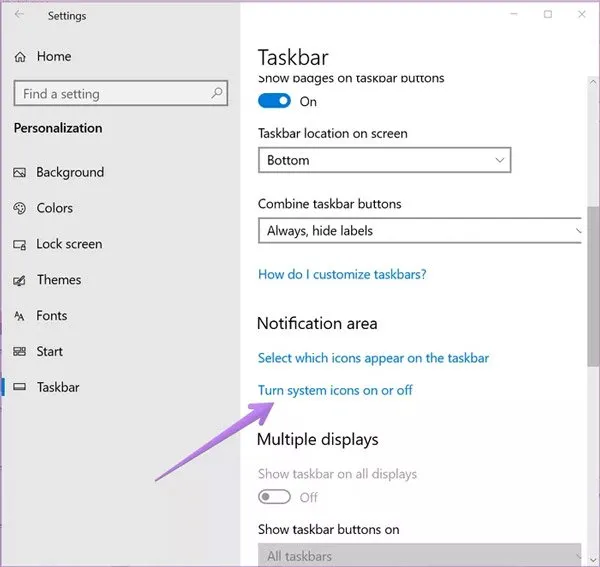Click the Background picture icon
Image resolution: width=600 pixels, height=567 pixels.
(x=19, y=173)
